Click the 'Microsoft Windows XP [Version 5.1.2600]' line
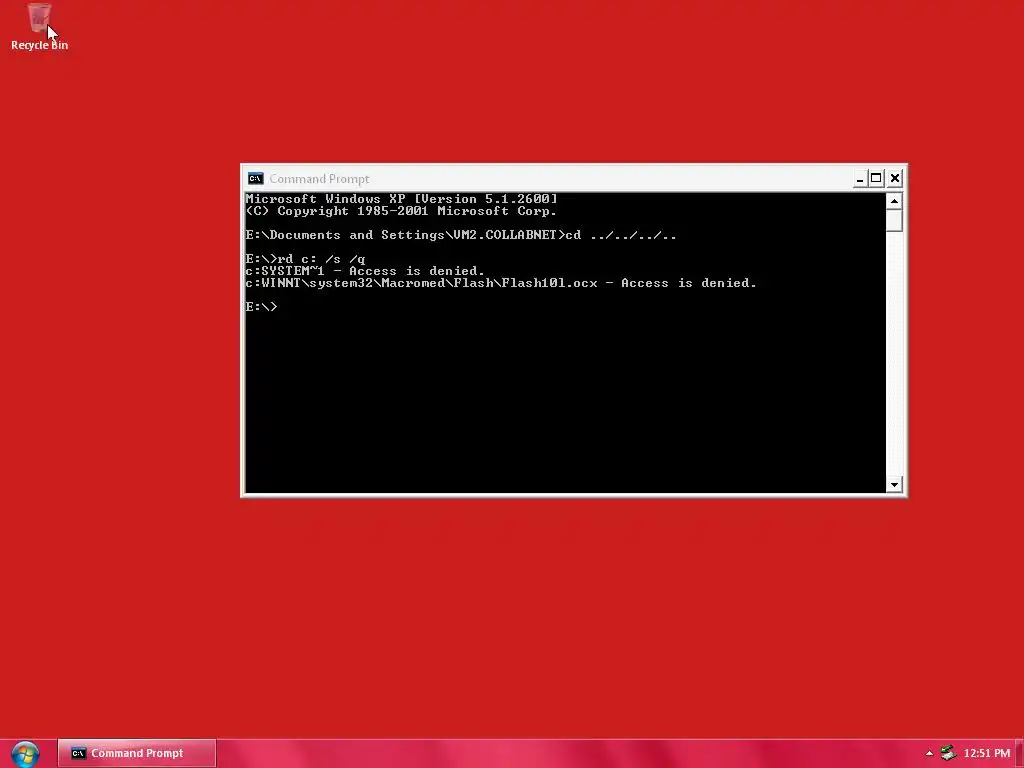Screen dimensions: 1024x768 tap(402, 199)
